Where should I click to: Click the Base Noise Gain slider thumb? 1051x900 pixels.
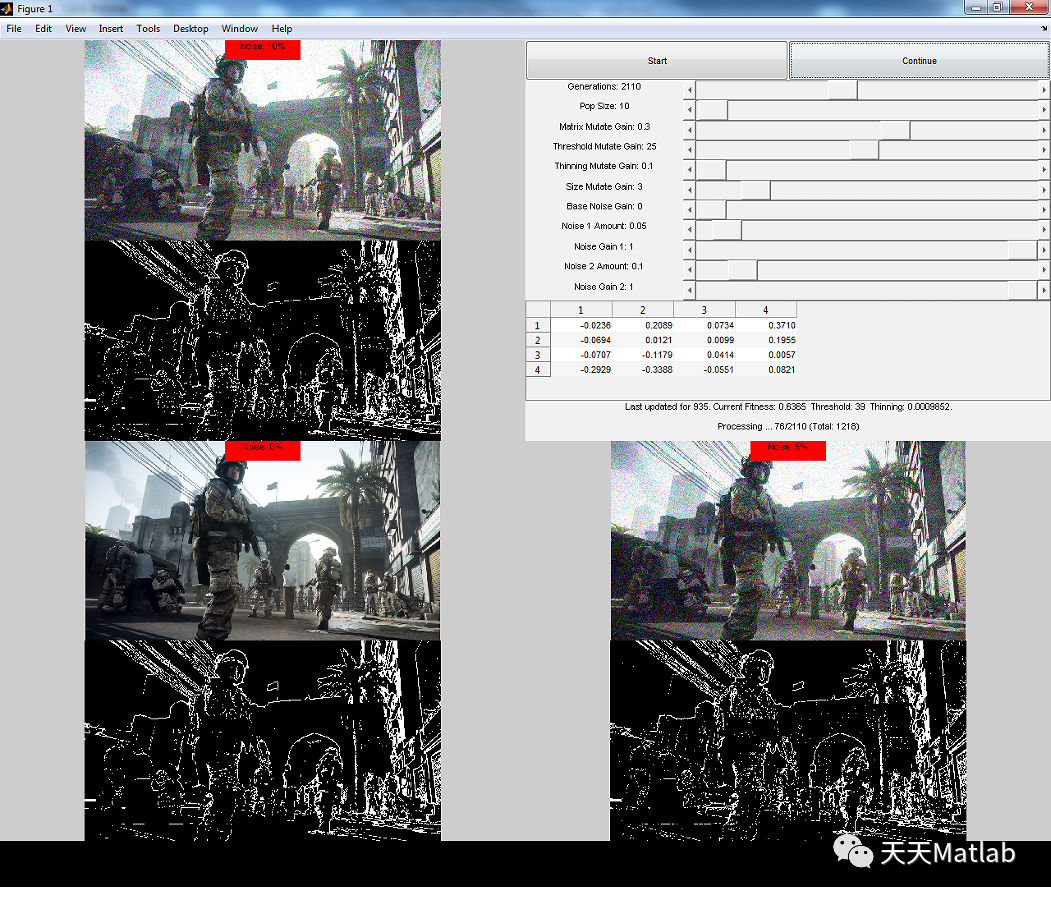click(x=712, y=210)
